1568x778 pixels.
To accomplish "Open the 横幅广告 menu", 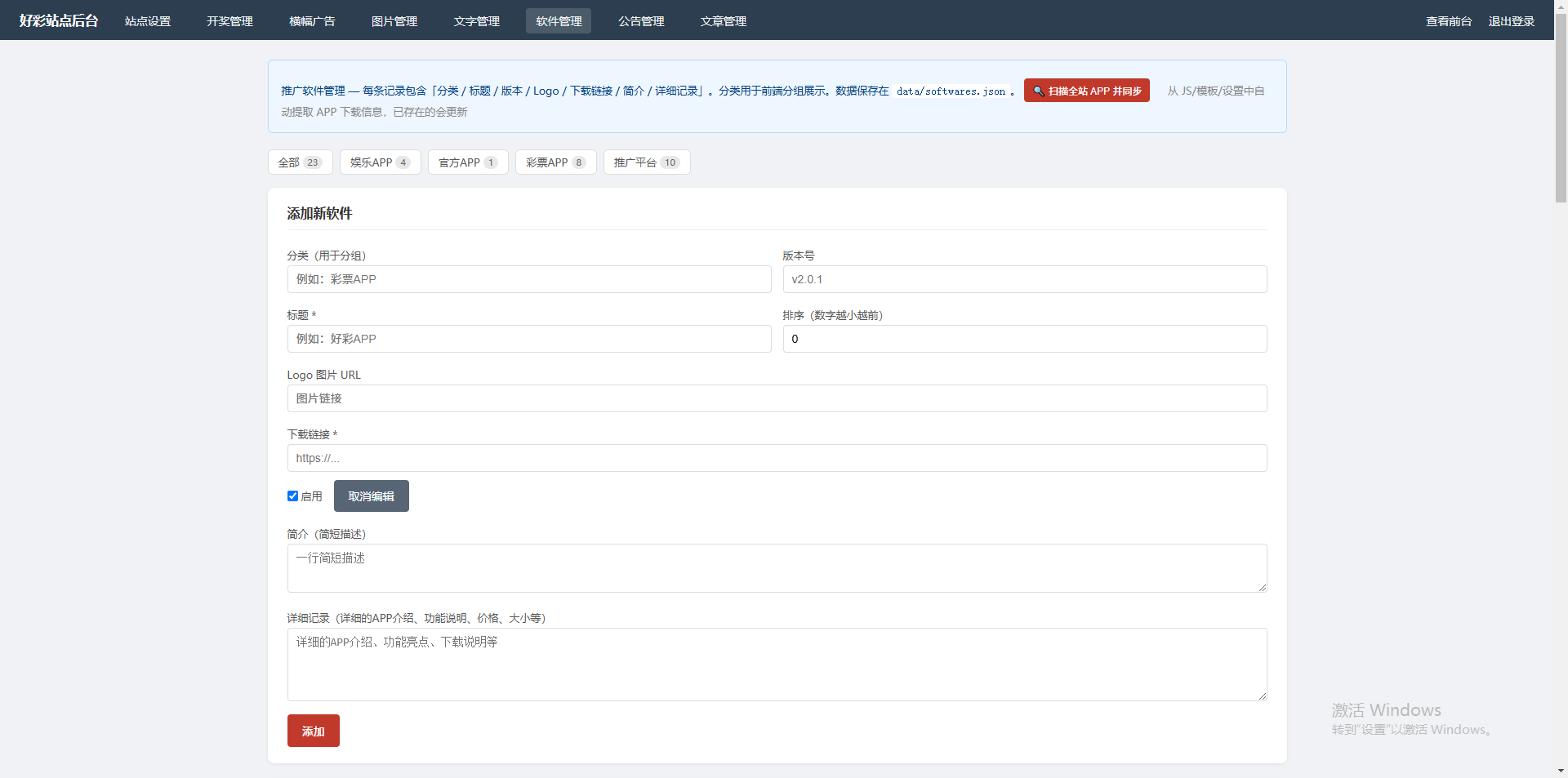I will (x=312, y=20).
